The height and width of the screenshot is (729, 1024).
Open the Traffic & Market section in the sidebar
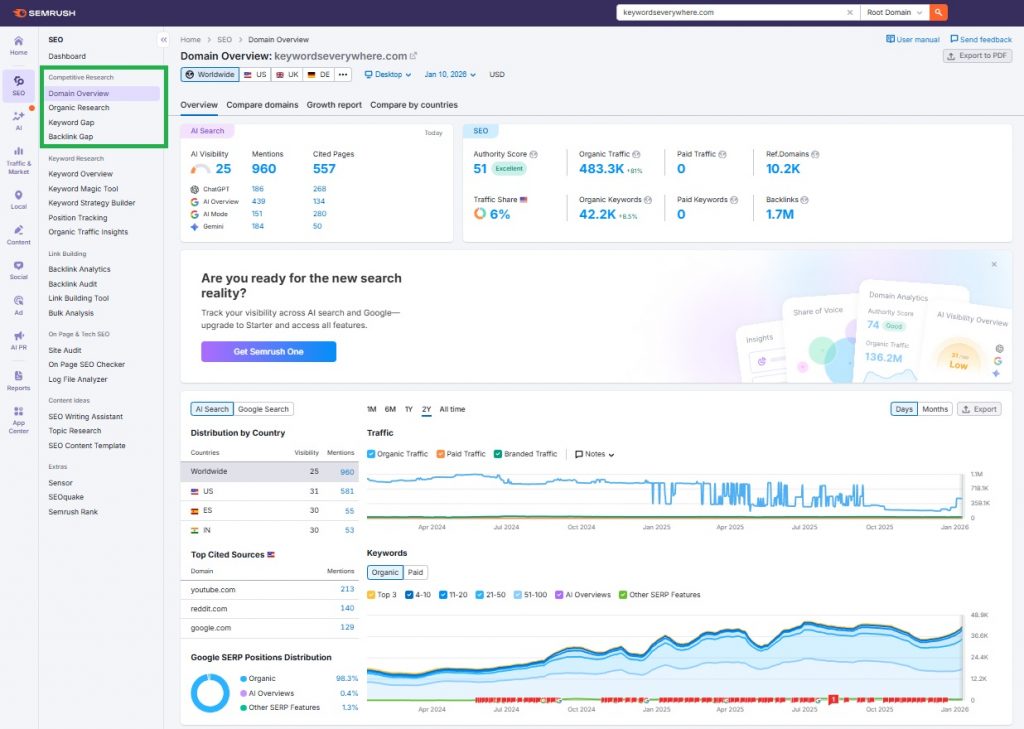coord(18,160)
